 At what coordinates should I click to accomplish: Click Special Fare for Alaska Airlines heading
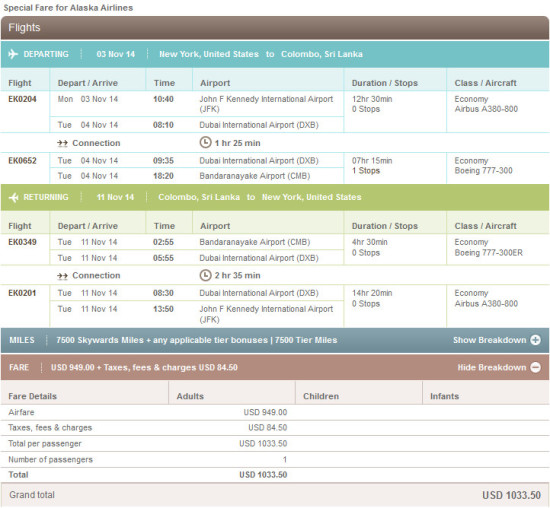(68, 8)
